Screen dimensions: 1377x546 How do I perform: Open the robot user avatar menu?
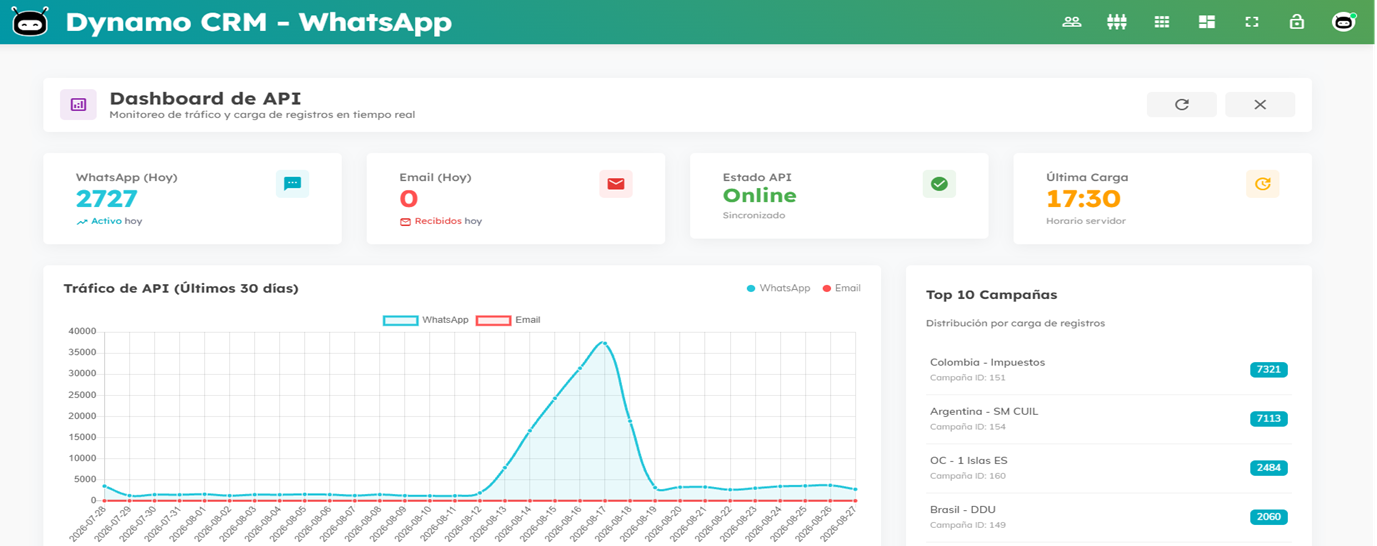point(1343,21)
